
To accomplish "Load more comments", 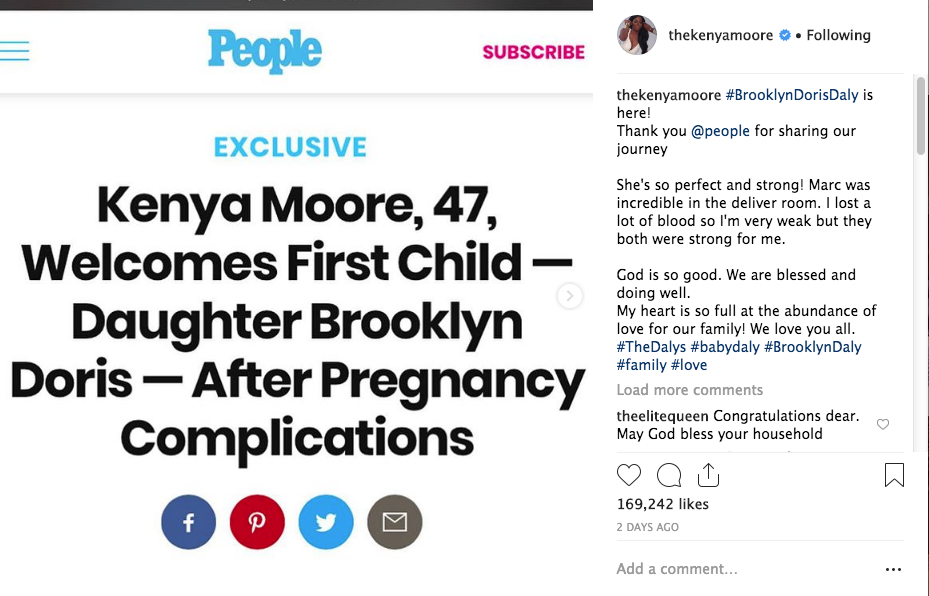I will click(x=689, y=390).
